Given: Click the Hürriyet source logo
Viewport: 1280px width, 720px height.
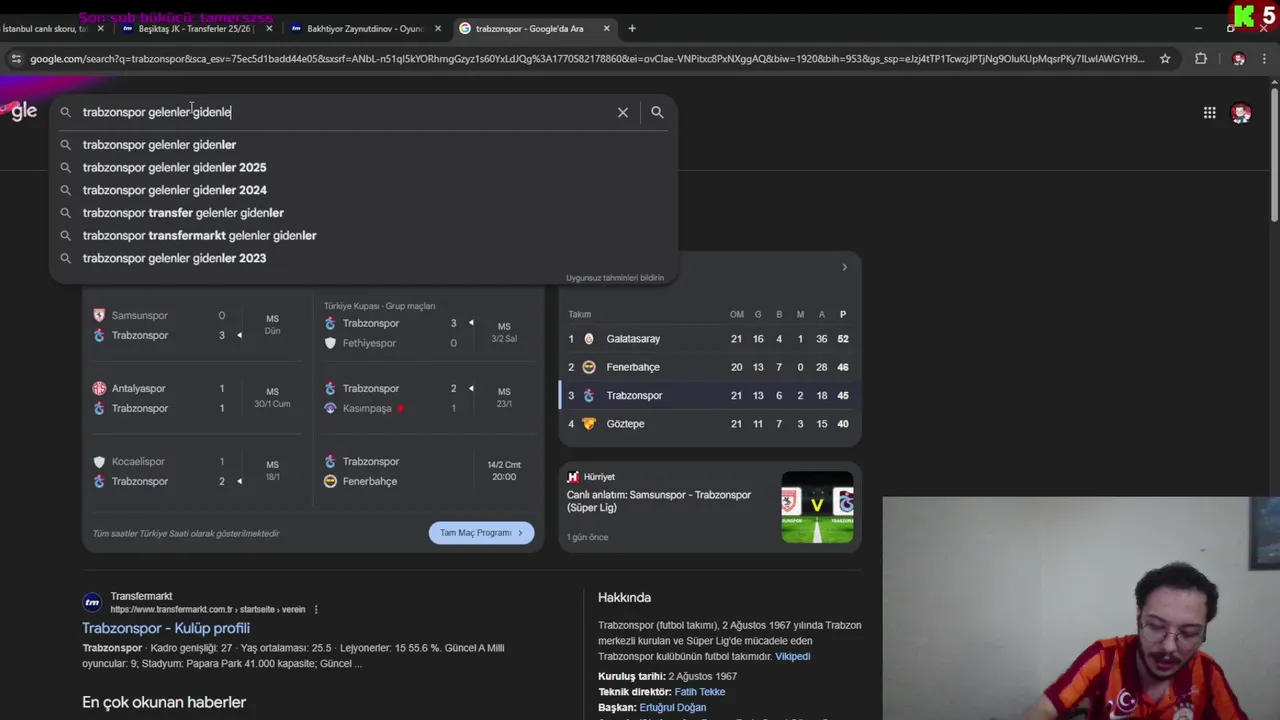Looking at the screenshot, I should coord(573,477).
